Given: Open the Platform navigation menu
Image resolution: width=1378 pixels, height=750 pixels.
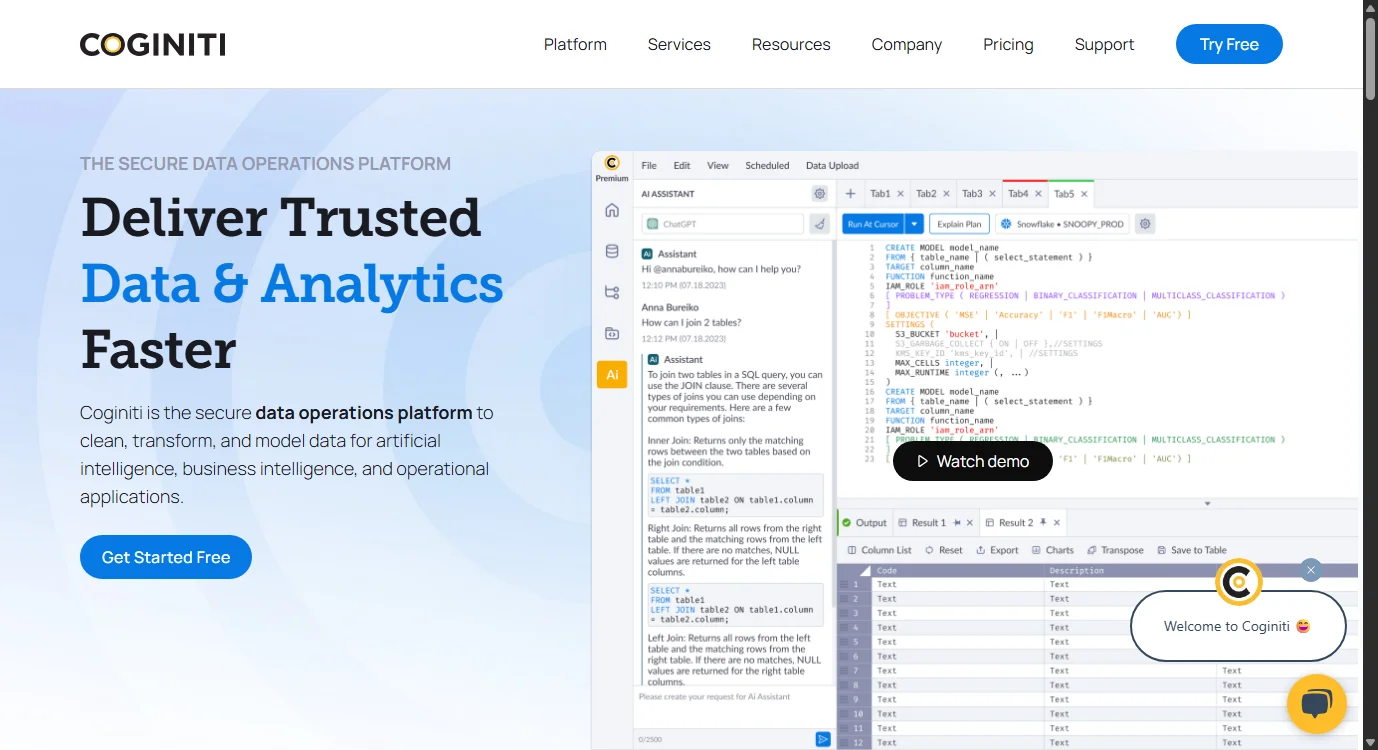Looking at the screenshot, I should [575, 45].
